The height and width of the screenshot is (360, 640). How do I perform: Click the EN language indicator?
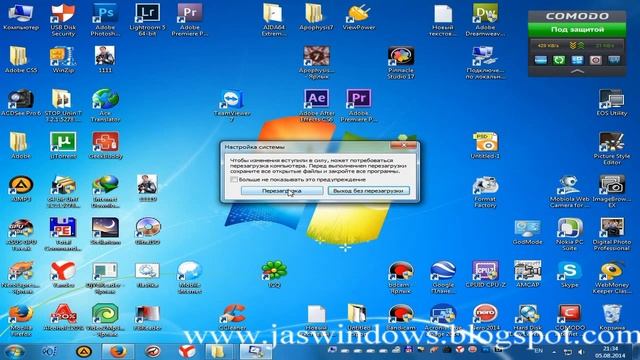click(538, 351)
